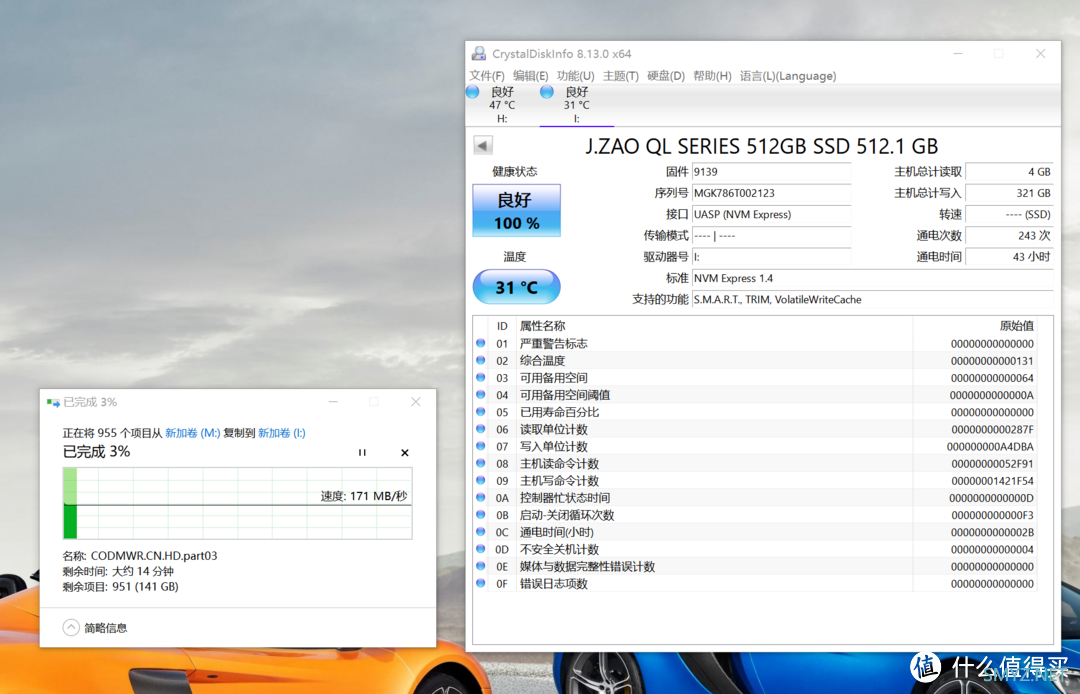Viewport: 1080px width, 694px height.
Task: Cancel the file copy with the X button
Action: (x=405, y=452)
